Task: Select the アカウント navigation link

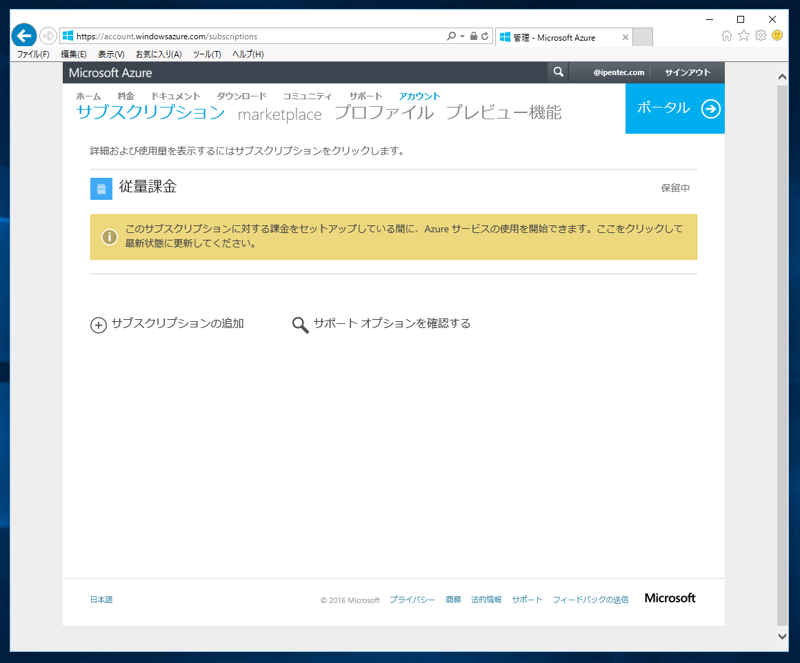Action: [419, 96]
